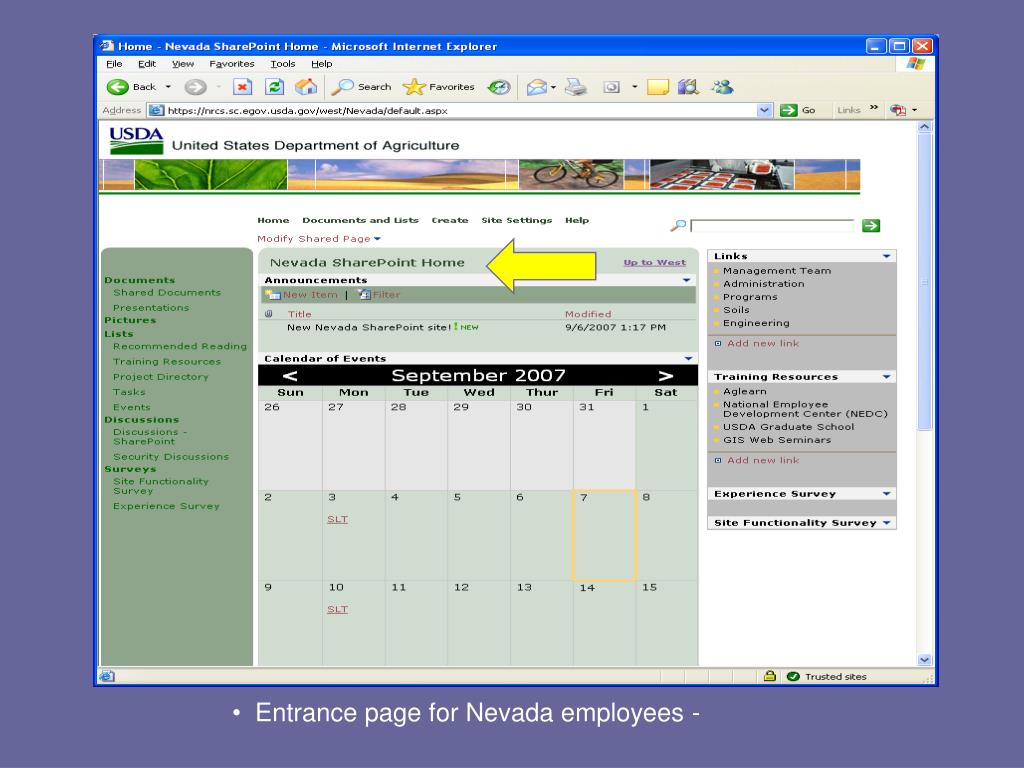The width and height of the screenshot is (1024, 768).
Task: Open Site Settings navigation tab
Action: pyautogui.click(x=517, y=220)
